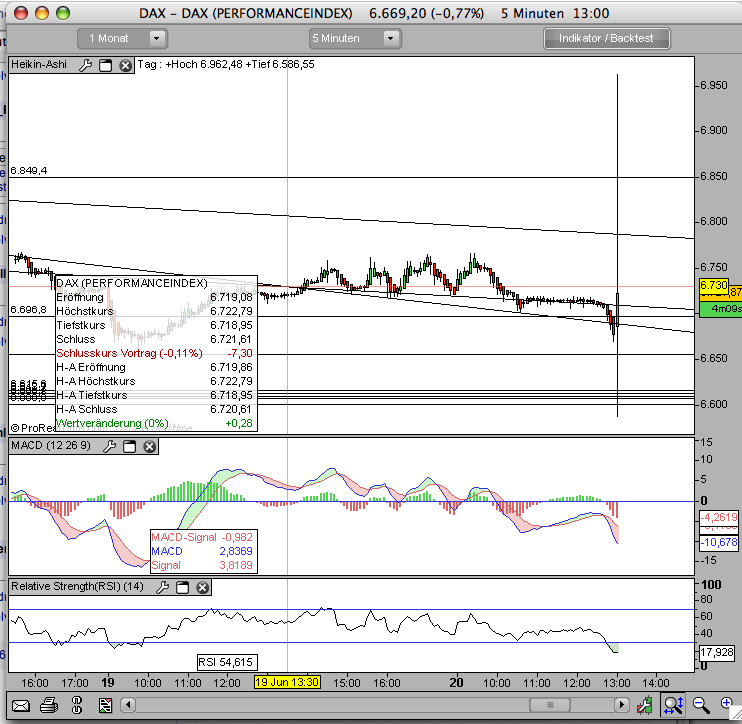This screenshot has height=724, width=742.
Task: Open the 5 Minuten timeframe dropdown
Action: coord(355,38)
